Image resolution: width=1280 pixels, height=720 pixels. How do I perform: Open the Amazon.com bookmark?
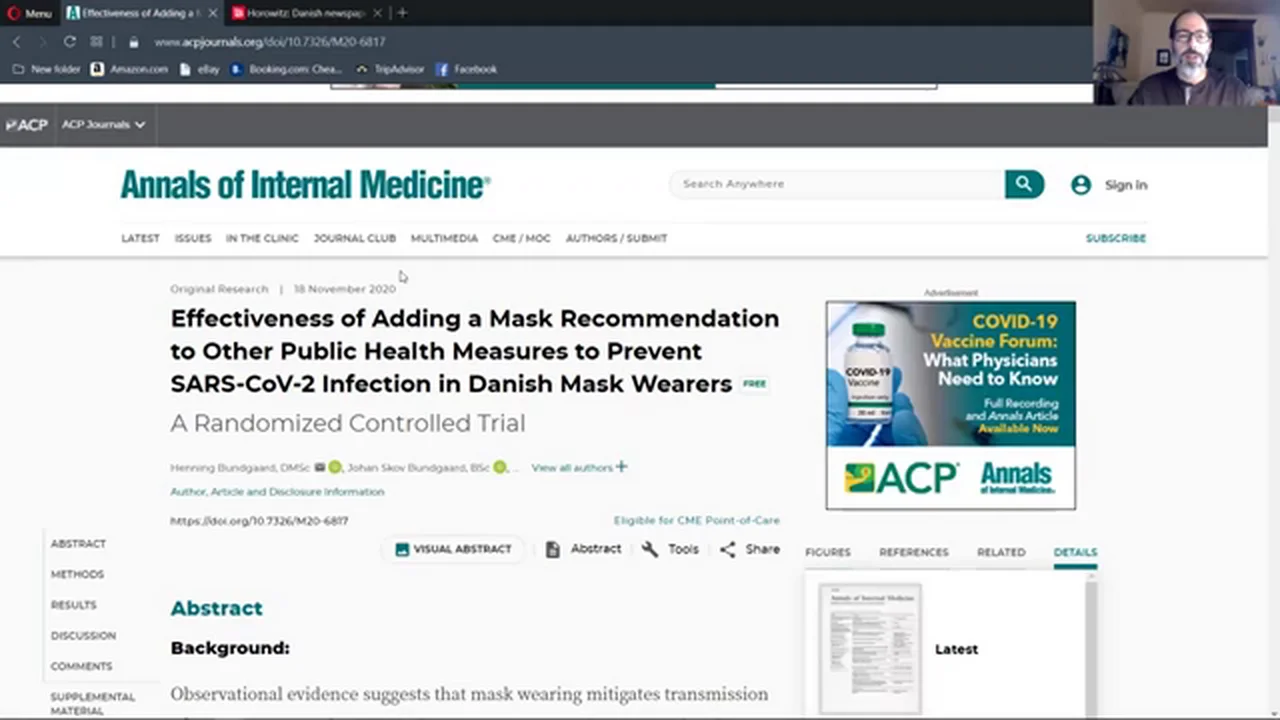(x=129, y=69)
